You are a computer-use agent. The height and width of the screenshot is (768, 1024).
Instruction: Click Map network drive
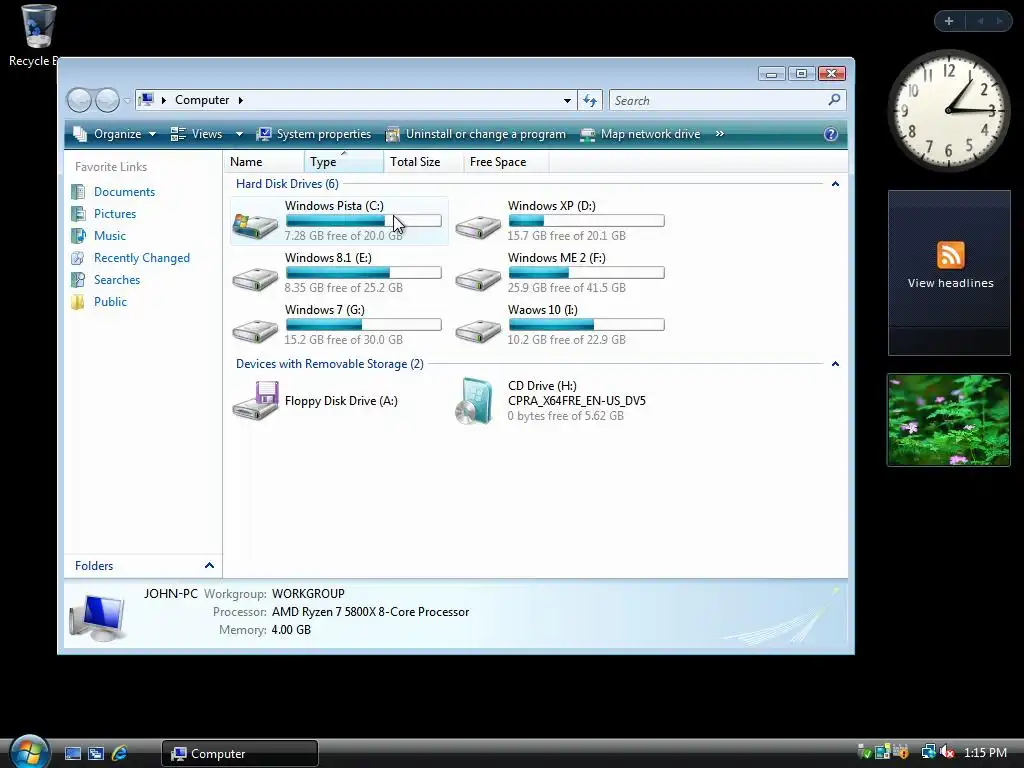[x=641, y=134]
